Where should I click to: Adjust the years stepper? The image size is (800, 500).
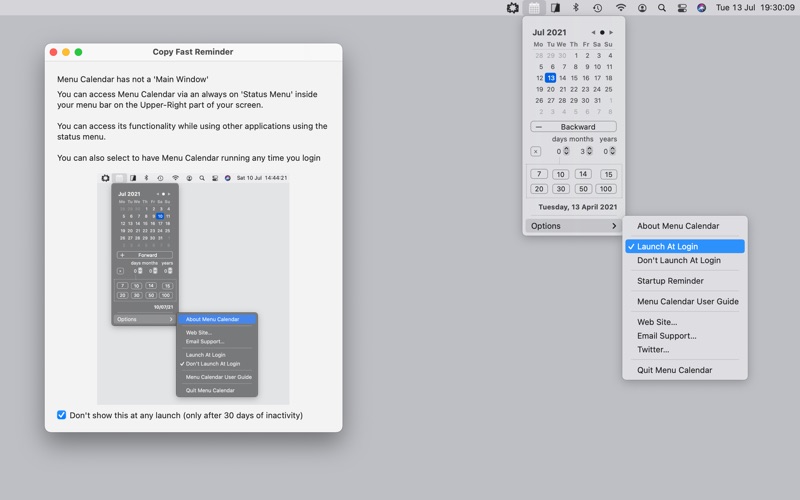coord(613,151)
